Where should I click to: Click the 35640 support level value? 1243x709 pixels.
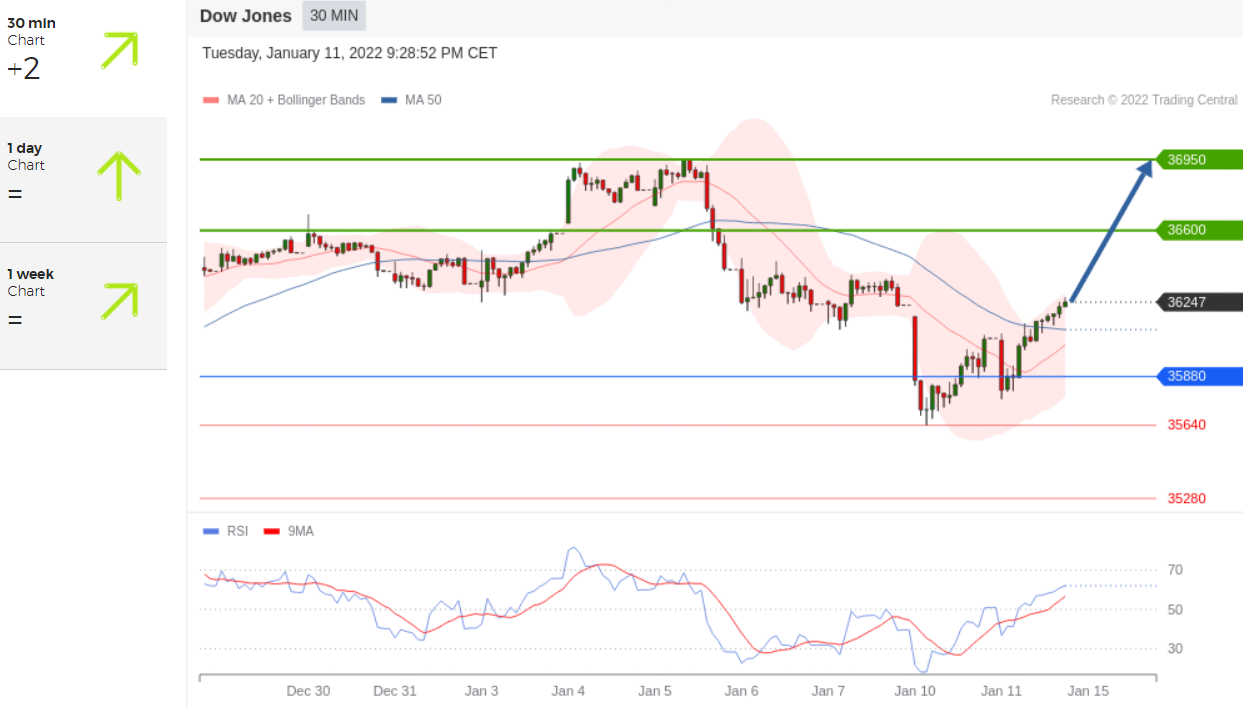pyautogui.click(x=1187, y=425)
